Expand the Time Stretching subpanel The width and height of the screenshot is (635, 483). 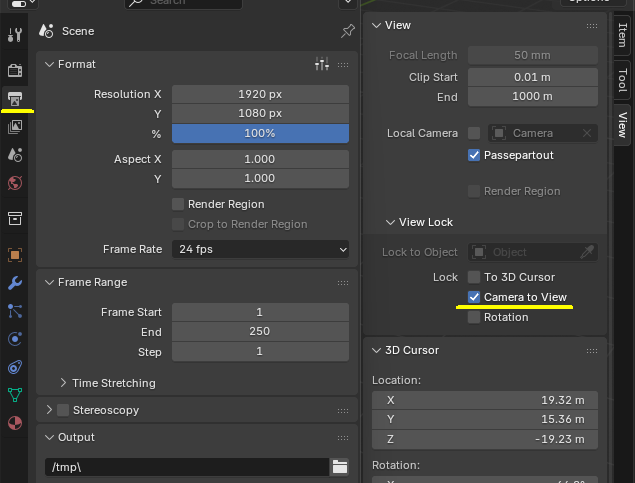[x=63, y=383]
